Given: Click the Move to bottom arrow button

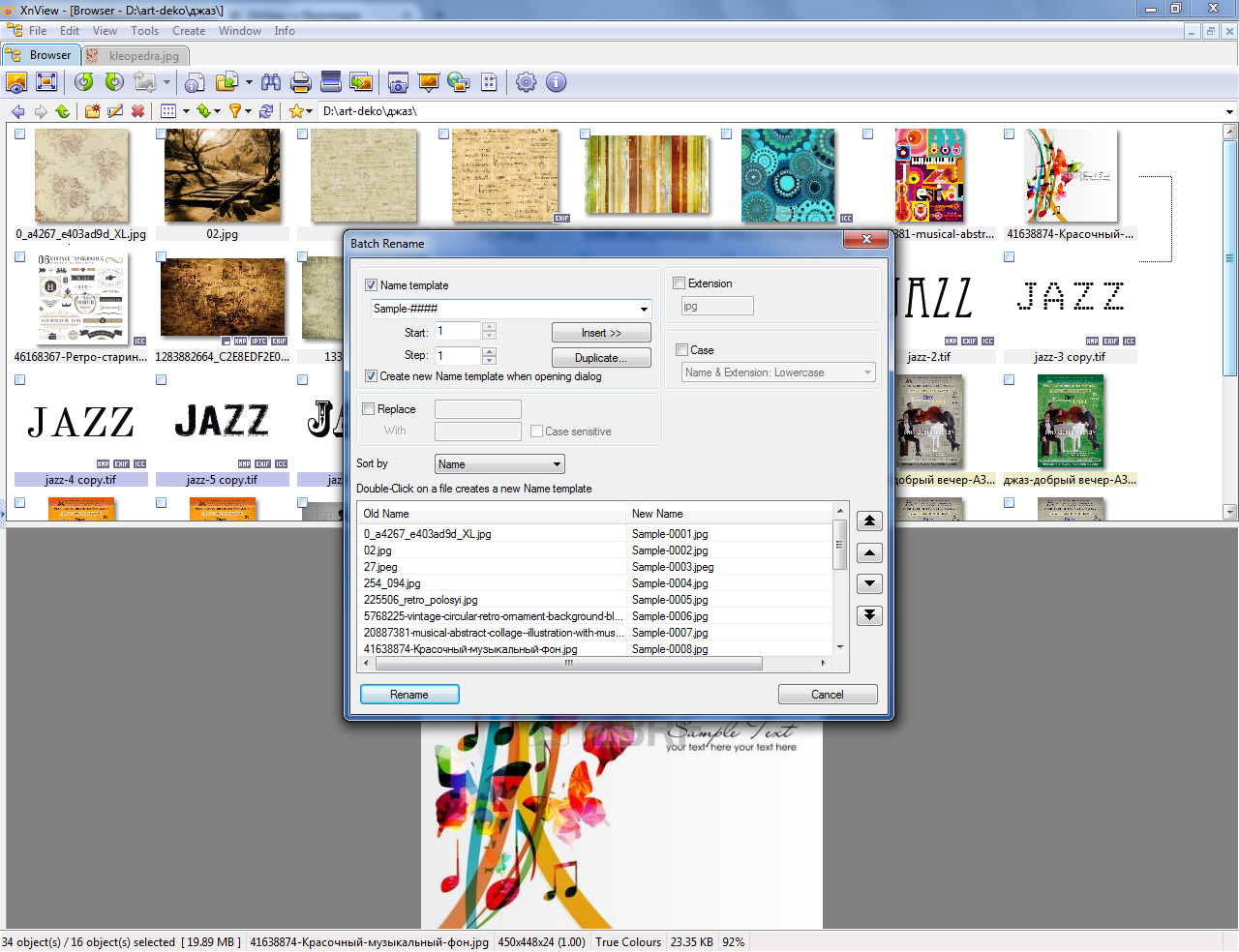Looking at the screenshot, I should click(x=869, y=614).
